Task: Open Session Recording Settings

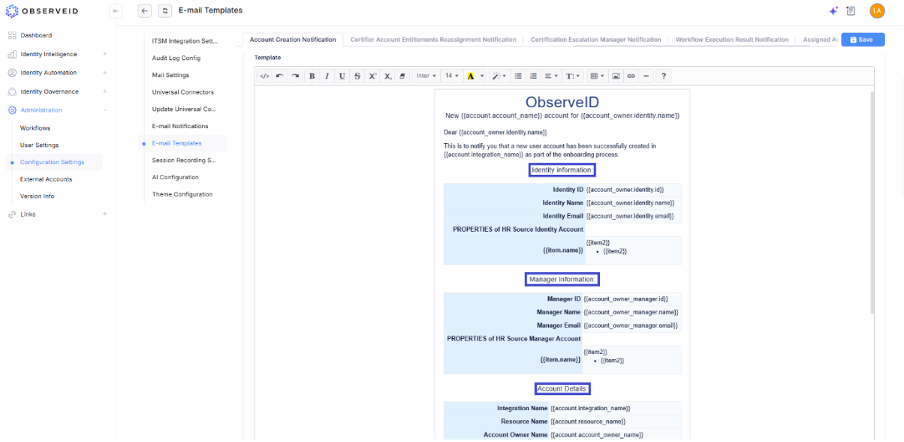Action: [x=183, y=160]
